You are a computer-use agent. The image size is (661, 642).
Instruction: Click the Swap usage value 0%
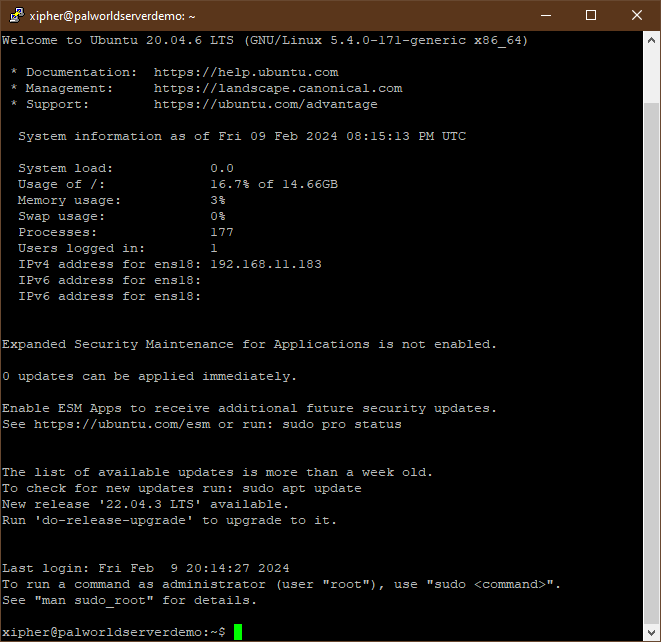tap(218, 216)
